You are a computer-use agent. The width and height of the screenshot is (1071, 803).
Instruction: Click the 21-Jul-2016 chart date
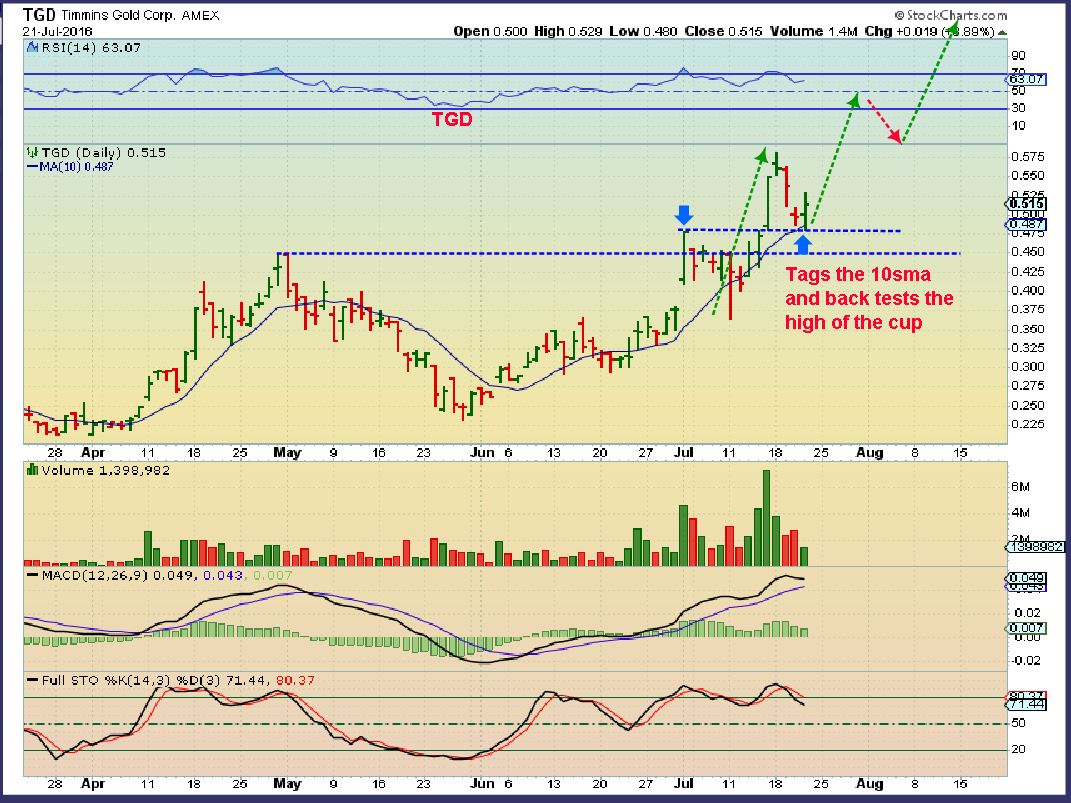(x=57, y=31)
